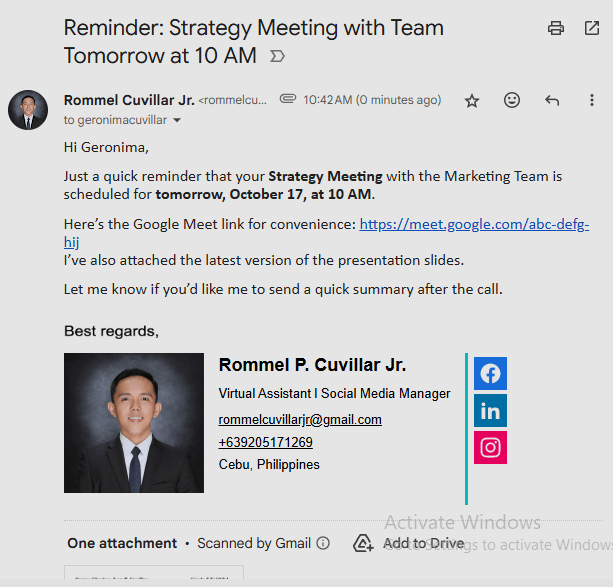613x587 pixels.
Task: Click sender's round profile avatar
Action: pos(28,109)
